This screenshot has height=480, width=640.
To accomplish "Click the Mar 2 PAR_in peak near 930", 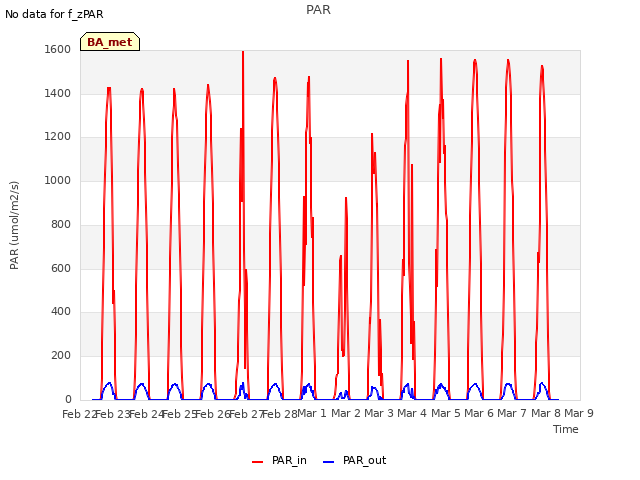I will [346, 198].
